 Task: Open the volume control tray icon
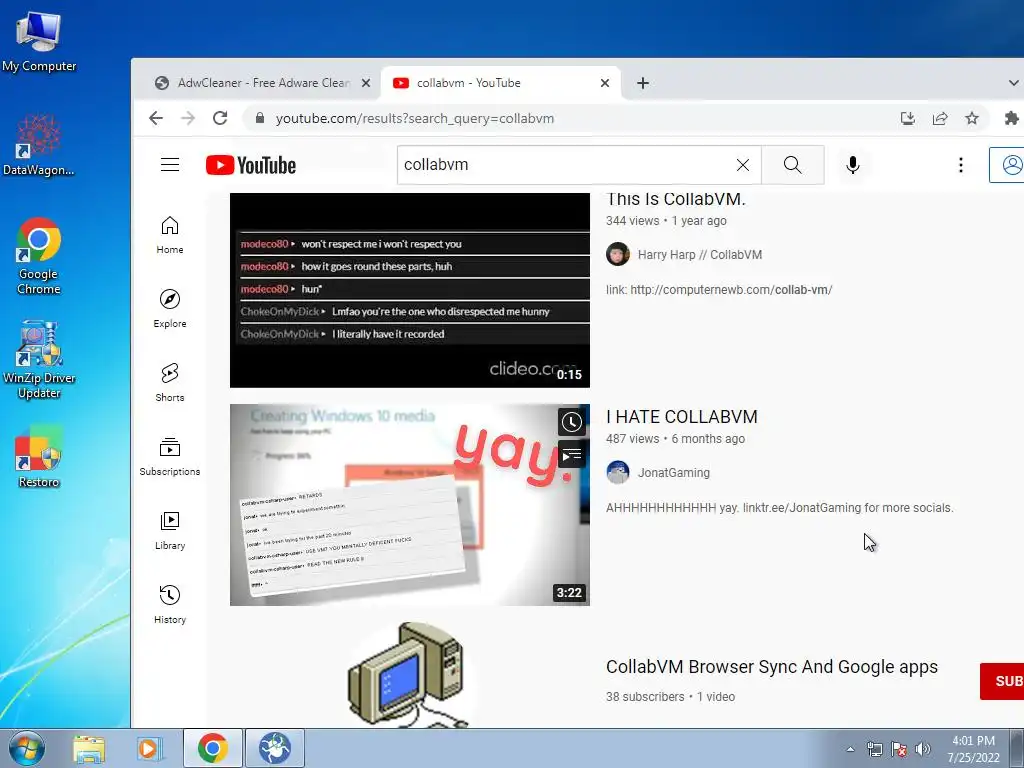pyautogui.click(x=922, y=749)
